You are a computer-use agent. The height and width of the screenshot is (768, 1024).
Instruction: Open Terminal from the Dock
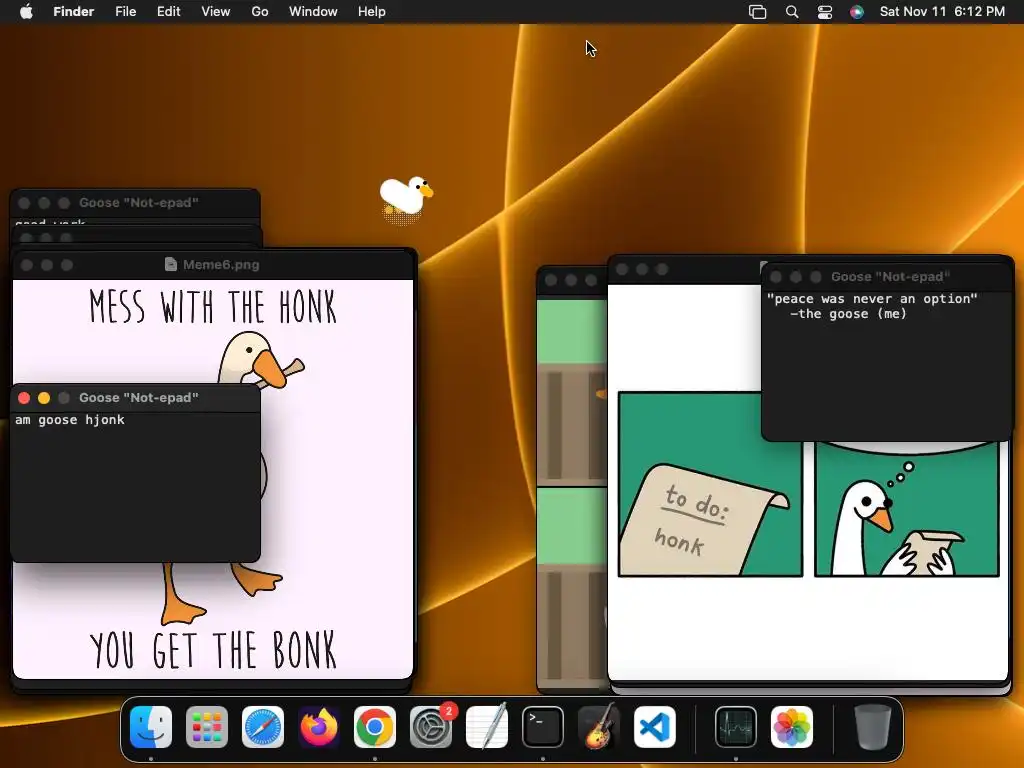coord(543,727)
